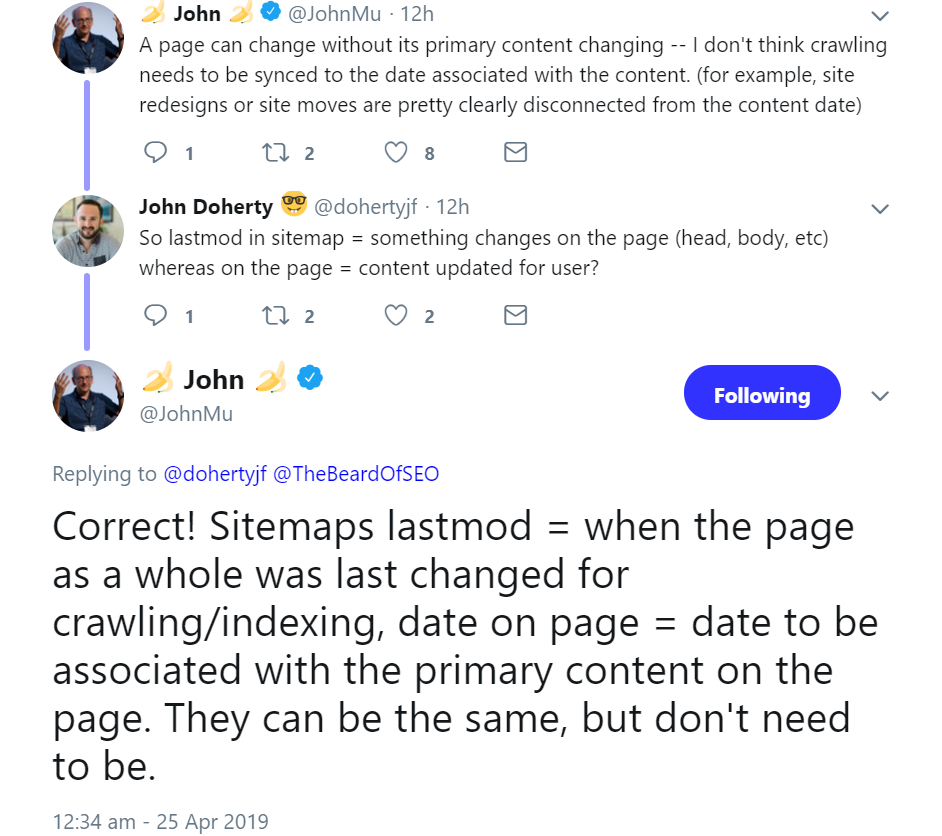Toggle off Following for @JohnMu
942x836 pixels.
click(761, 394)
